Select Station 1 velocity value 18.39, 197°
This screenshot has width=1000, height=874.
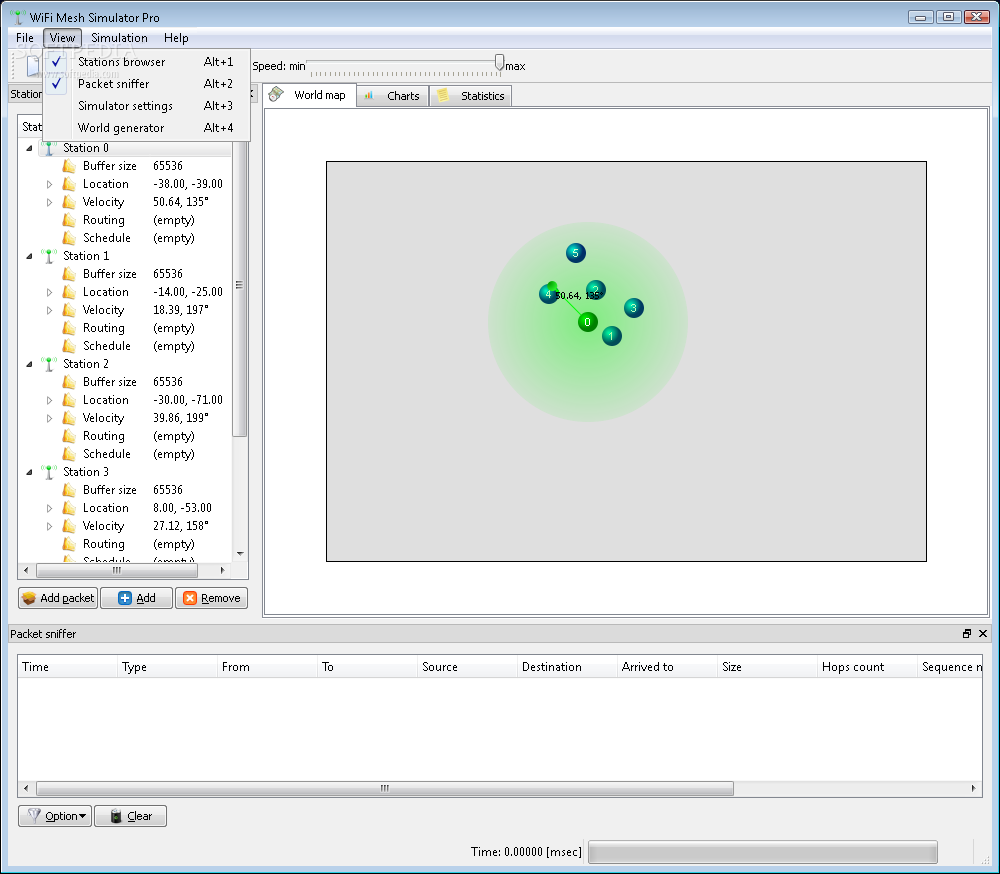(181, 310)
